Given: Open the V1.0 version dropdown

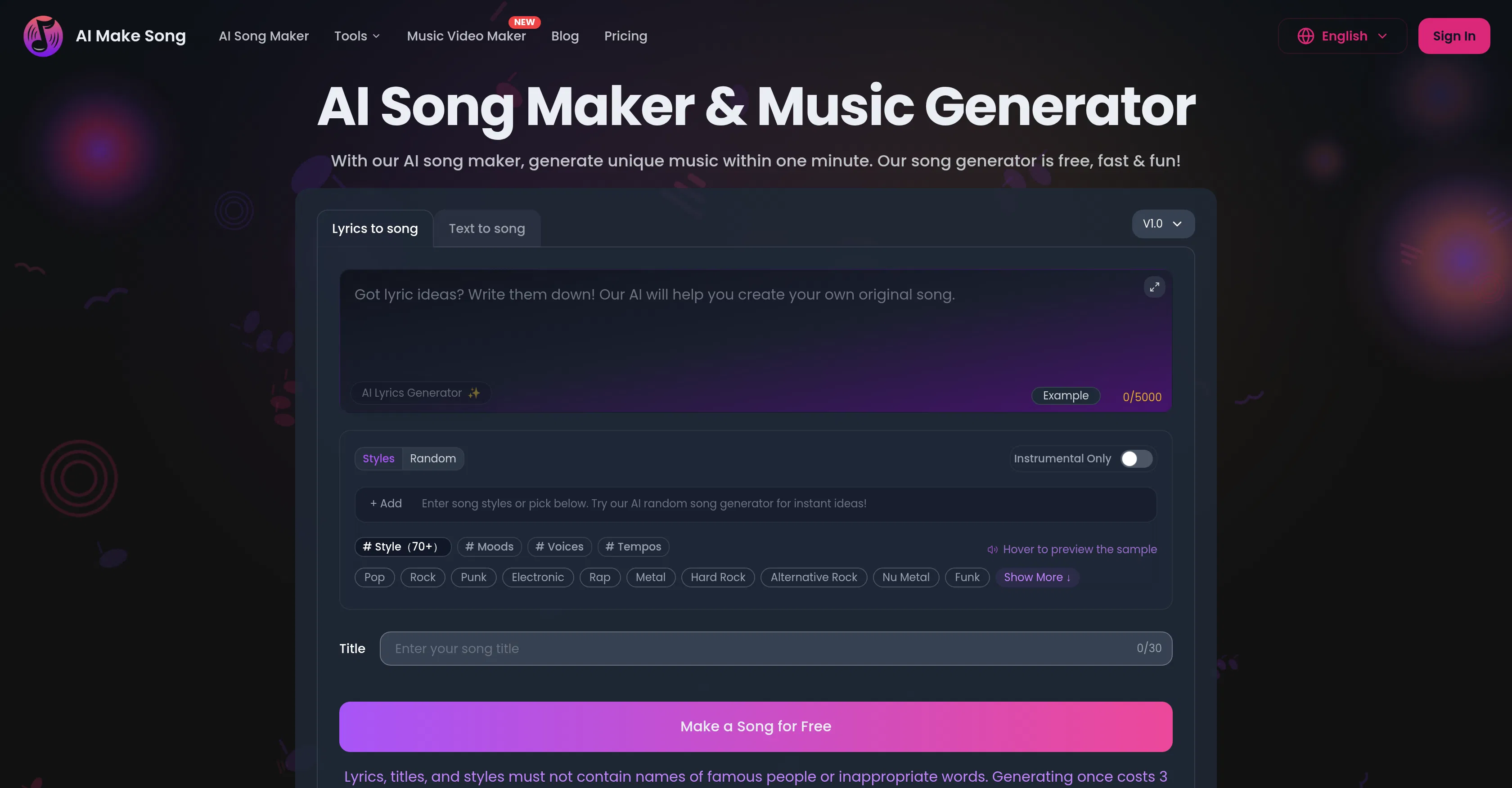Looking at the screenshot, I should tap(1163, 224).
